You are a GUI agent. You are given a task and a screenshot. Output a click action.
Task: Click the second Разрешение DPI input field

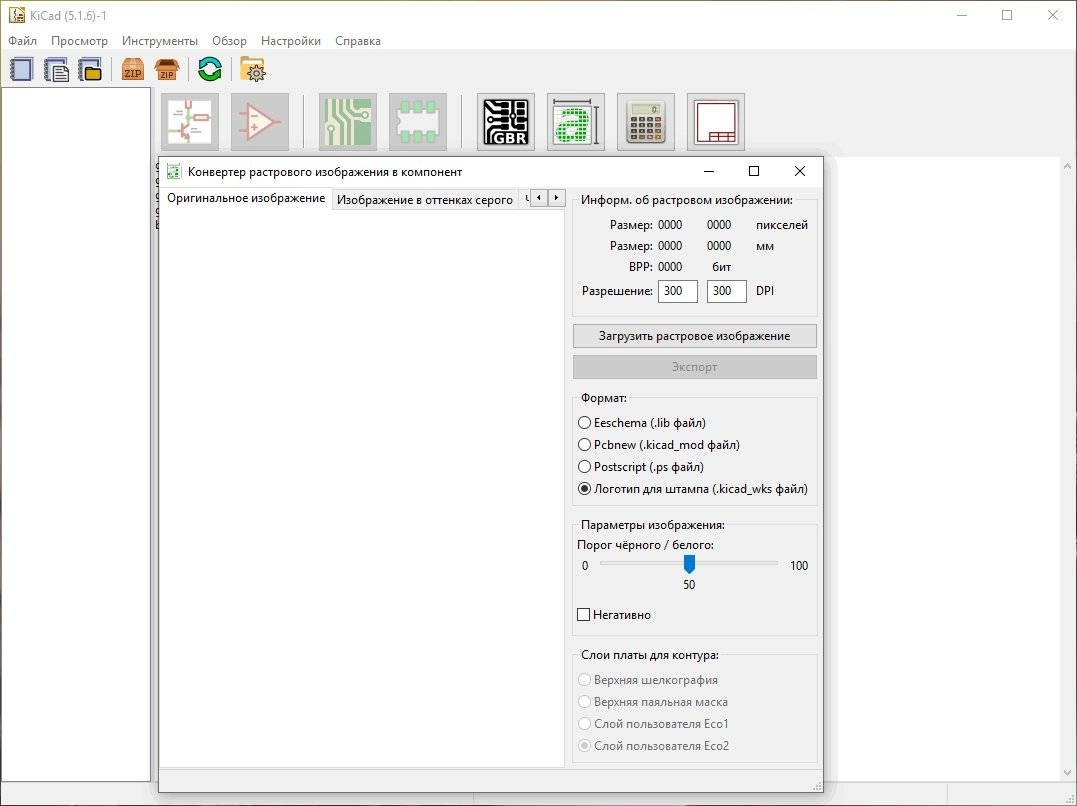pyautogui.click(x=727, y=291)
